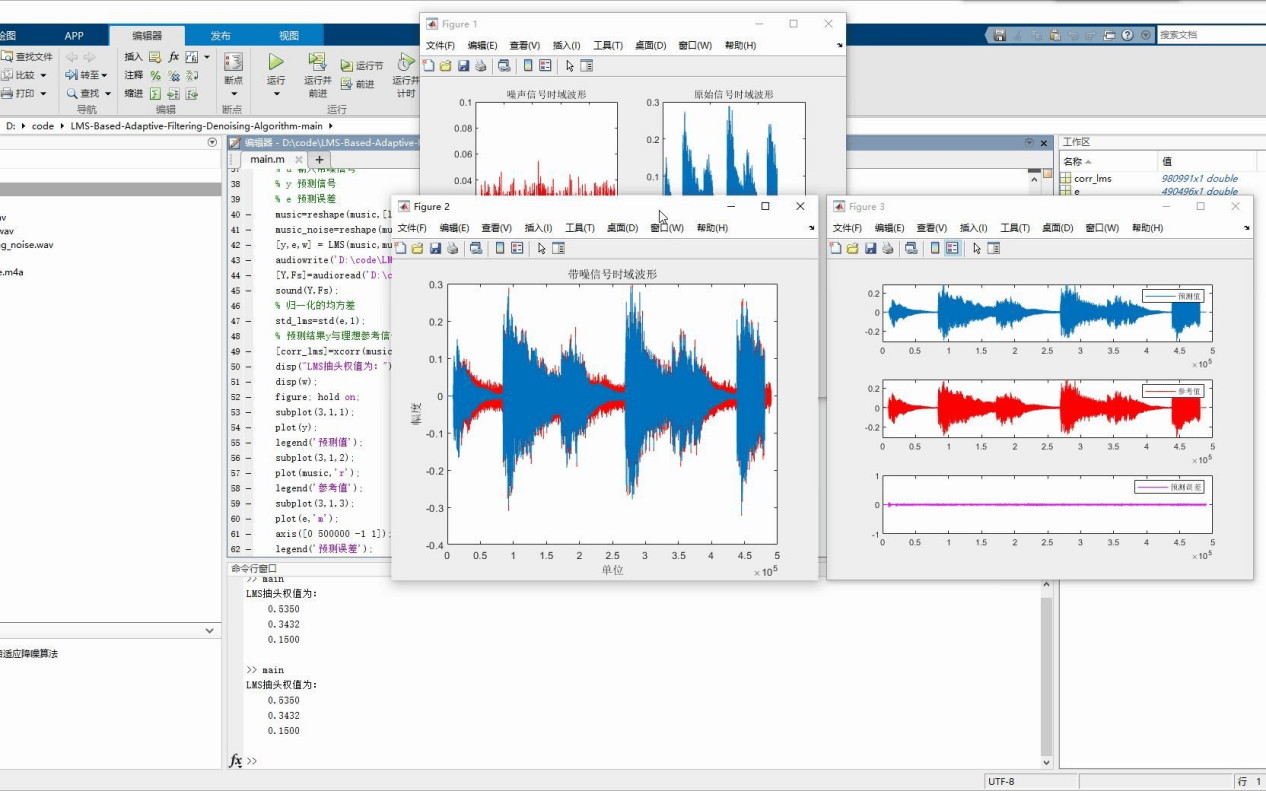Click the green Run (运行) button icon
The width and height of the screenshot is (1266, 791).
(x=276, y=61)
